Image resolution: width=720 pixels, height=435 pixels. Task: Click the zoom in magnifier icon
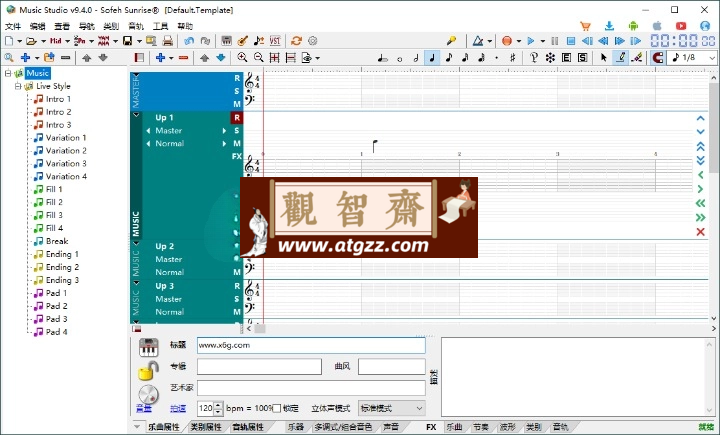(242, 57)
